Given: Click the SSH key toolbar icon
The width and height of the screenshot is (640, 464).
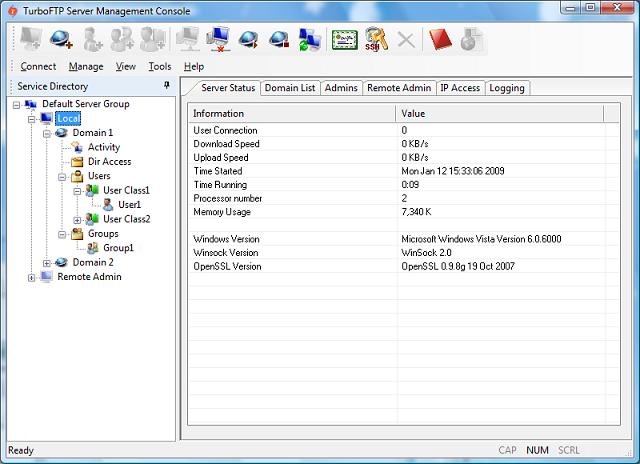Looking at the screenshot, I should [375, 39].
